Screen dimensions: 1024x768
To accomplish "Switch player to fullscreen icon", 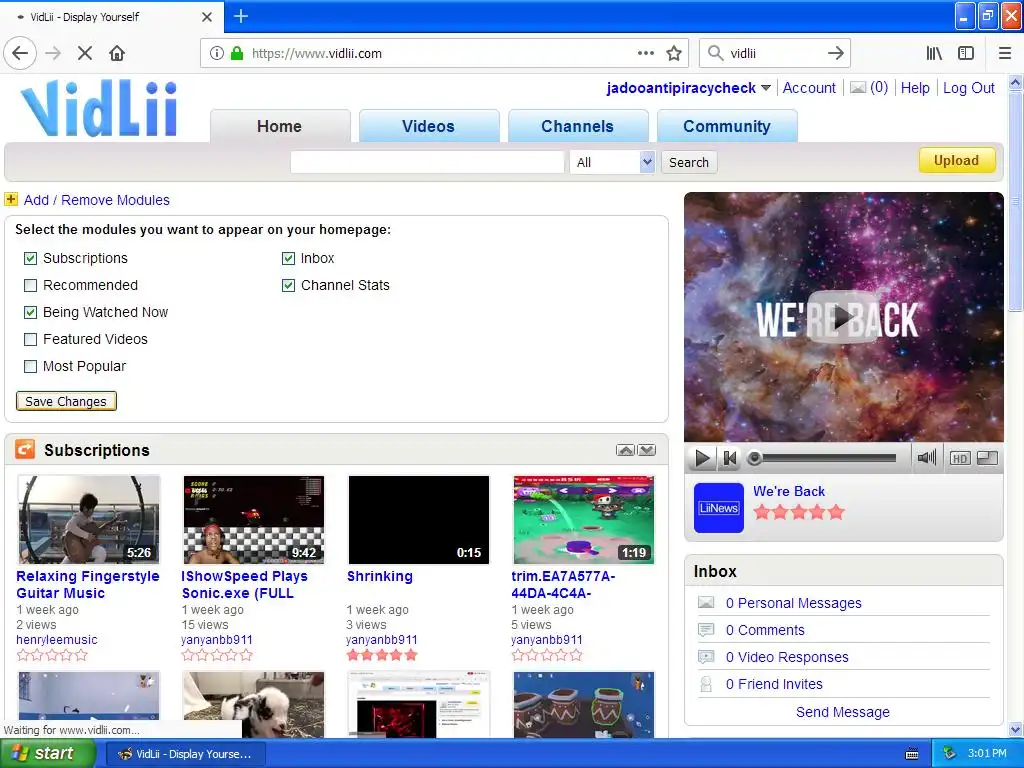I will coord(987,458).
